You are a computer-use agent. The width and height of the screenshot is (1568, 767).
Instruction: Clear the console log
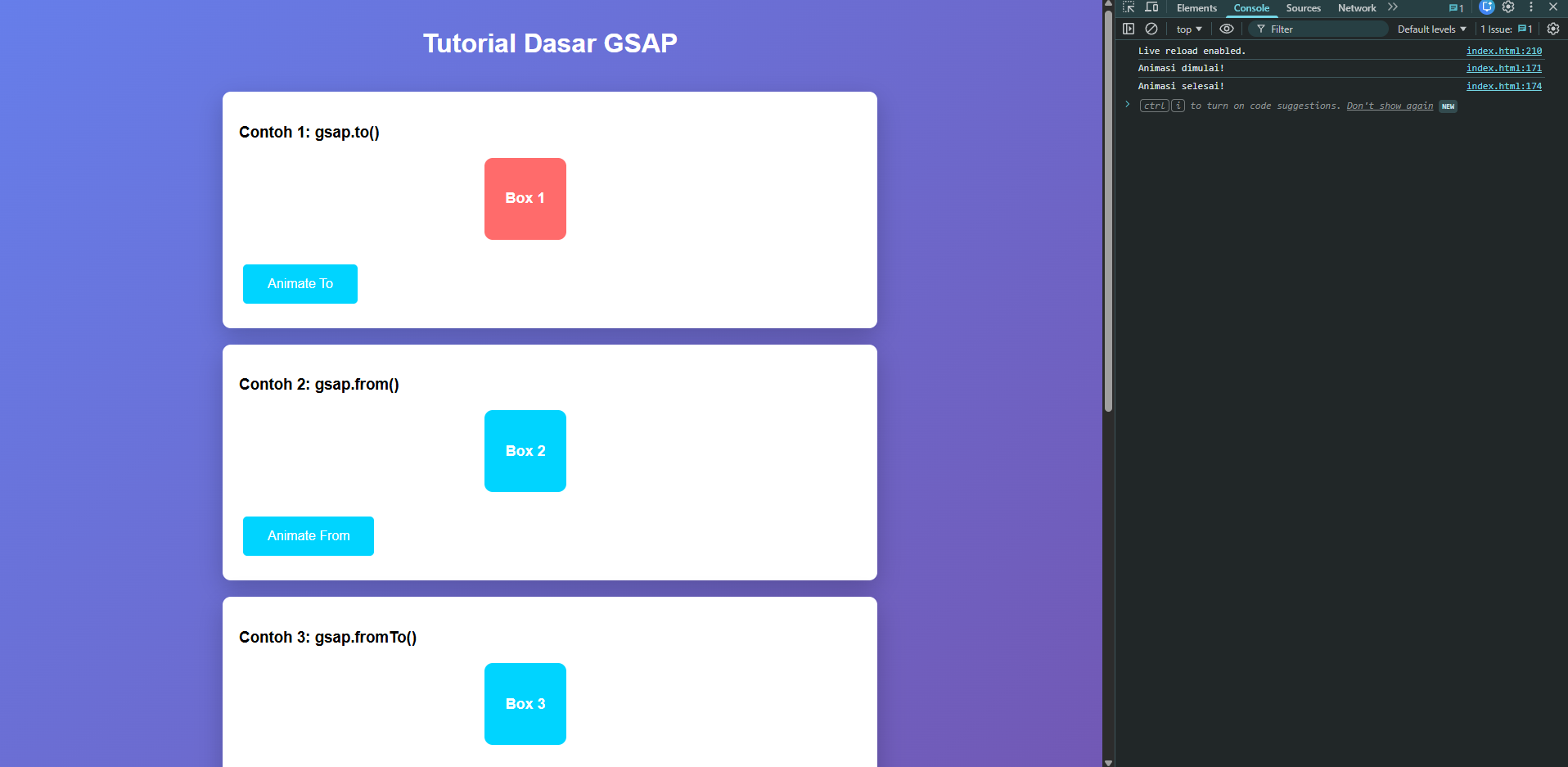point(1151,29)
